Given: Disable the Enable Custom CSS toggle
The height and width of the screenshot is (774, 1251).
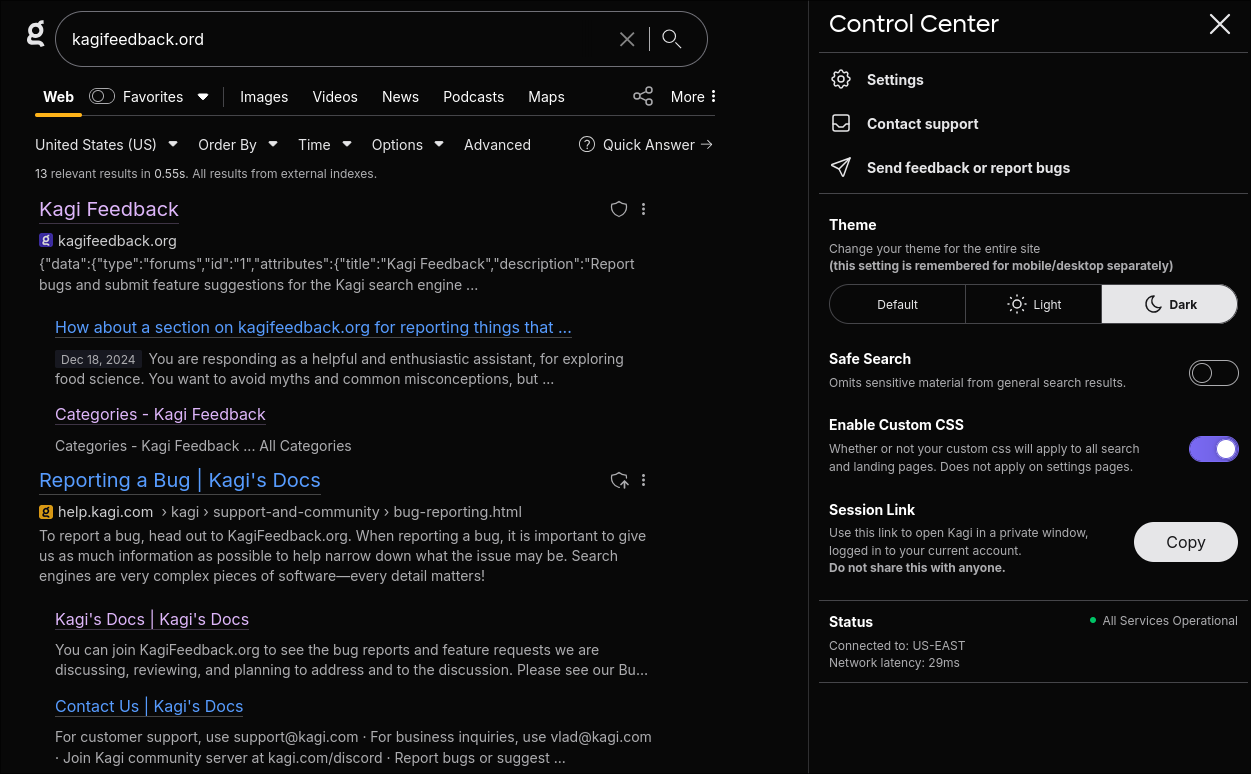Looking at the screenshot, I should pyautogui.click(x=1213, y=449).
